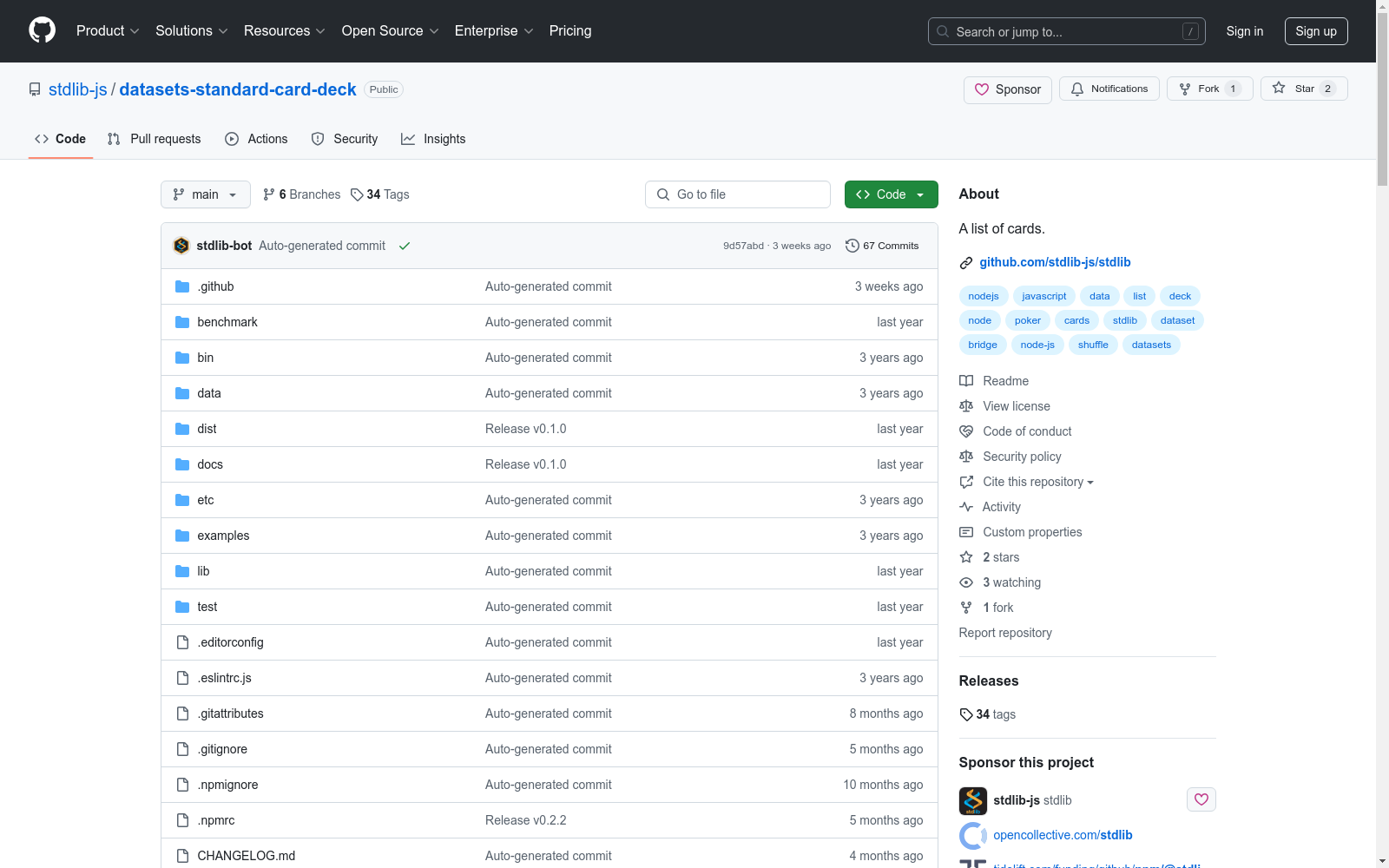Screen dimensions: 1389x868
Task: Focus the Search or jump to field
Action: 1067,31
